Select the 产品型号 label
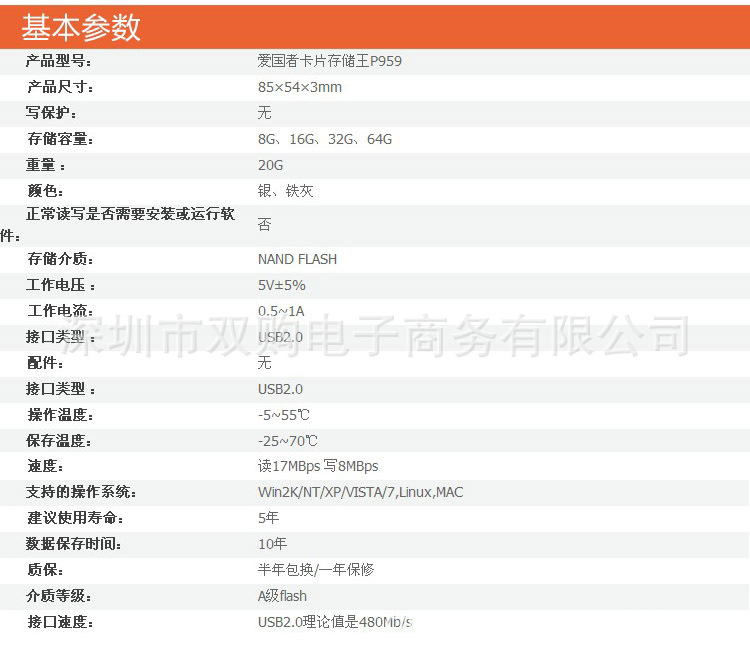This screenshot has height=654, width=750. (x=58, y=61)
